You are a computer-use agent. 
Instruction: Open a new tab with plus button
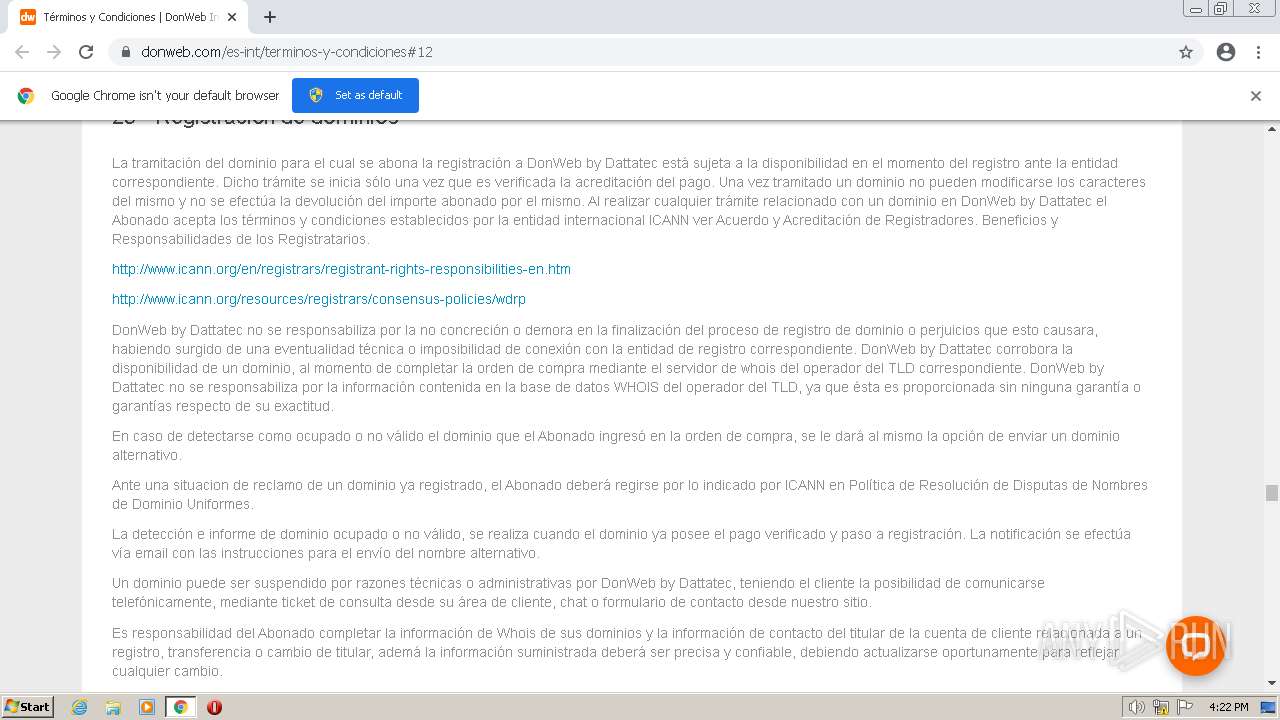[270, 17]
